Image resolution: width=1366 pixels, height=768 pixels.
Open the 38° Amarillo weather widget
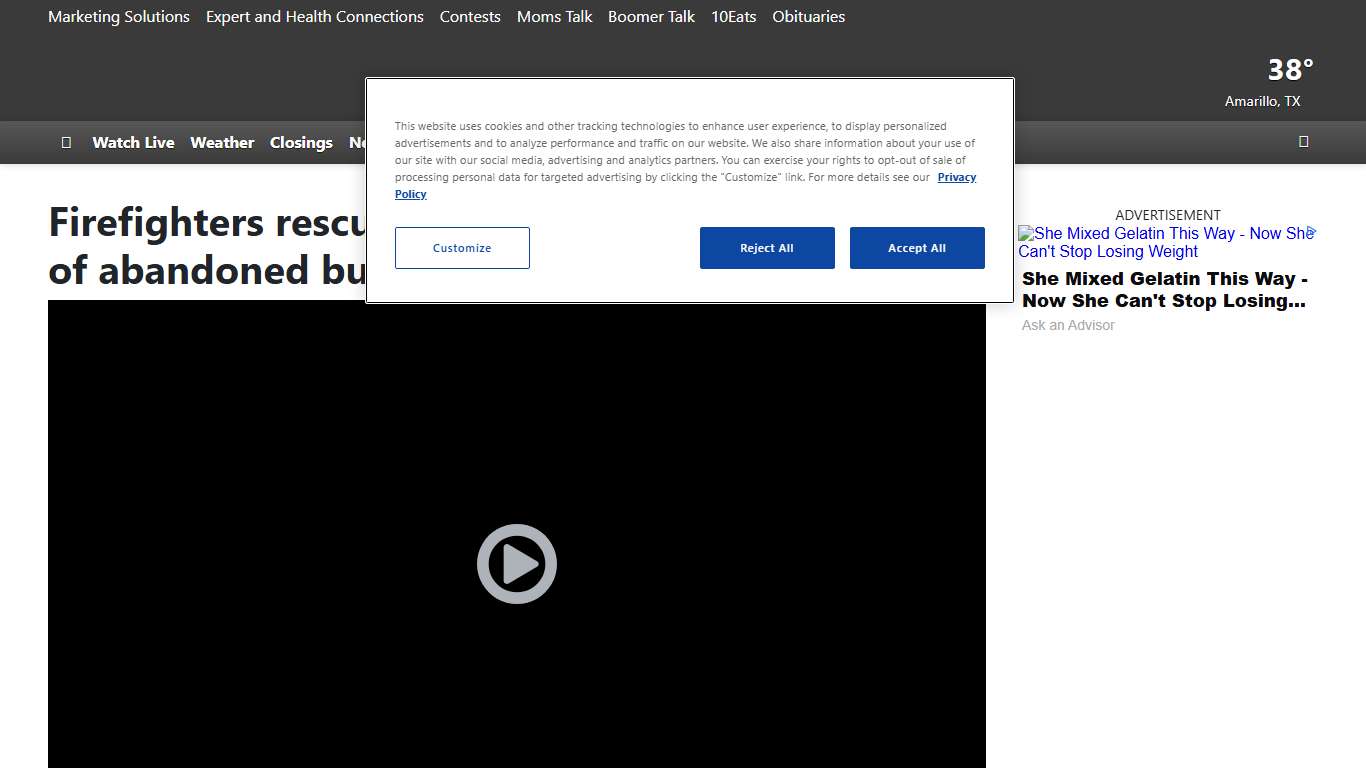click(x=1268, y=82)
